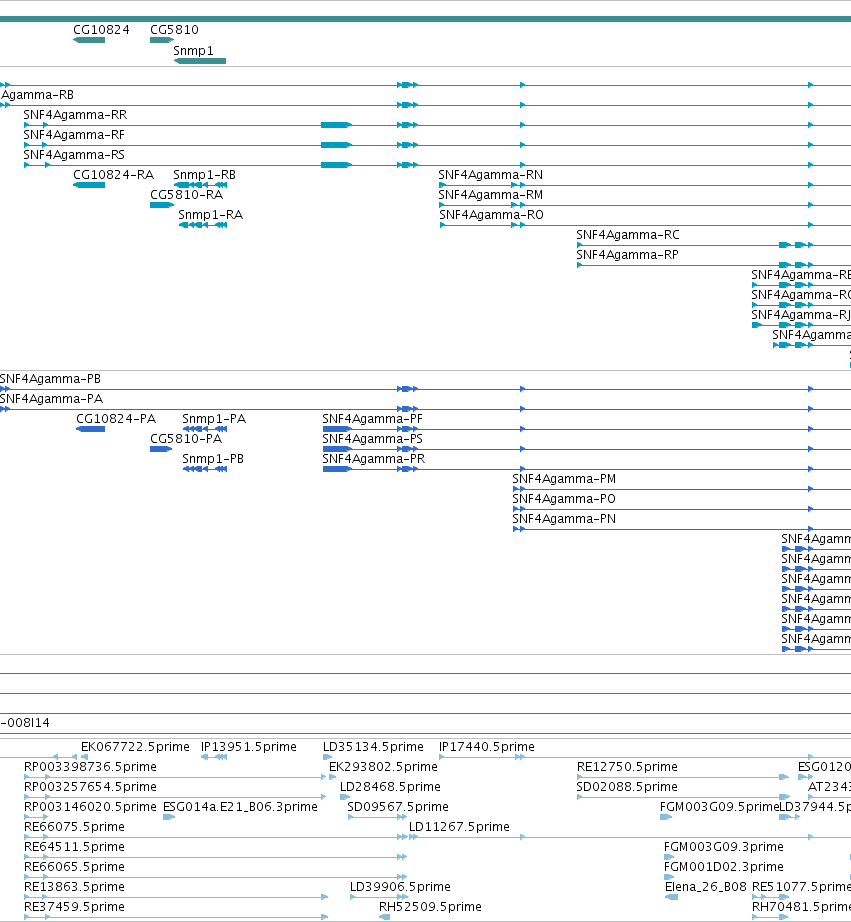Select the SNF4Agamma-RF transcript label

(74, 135)
